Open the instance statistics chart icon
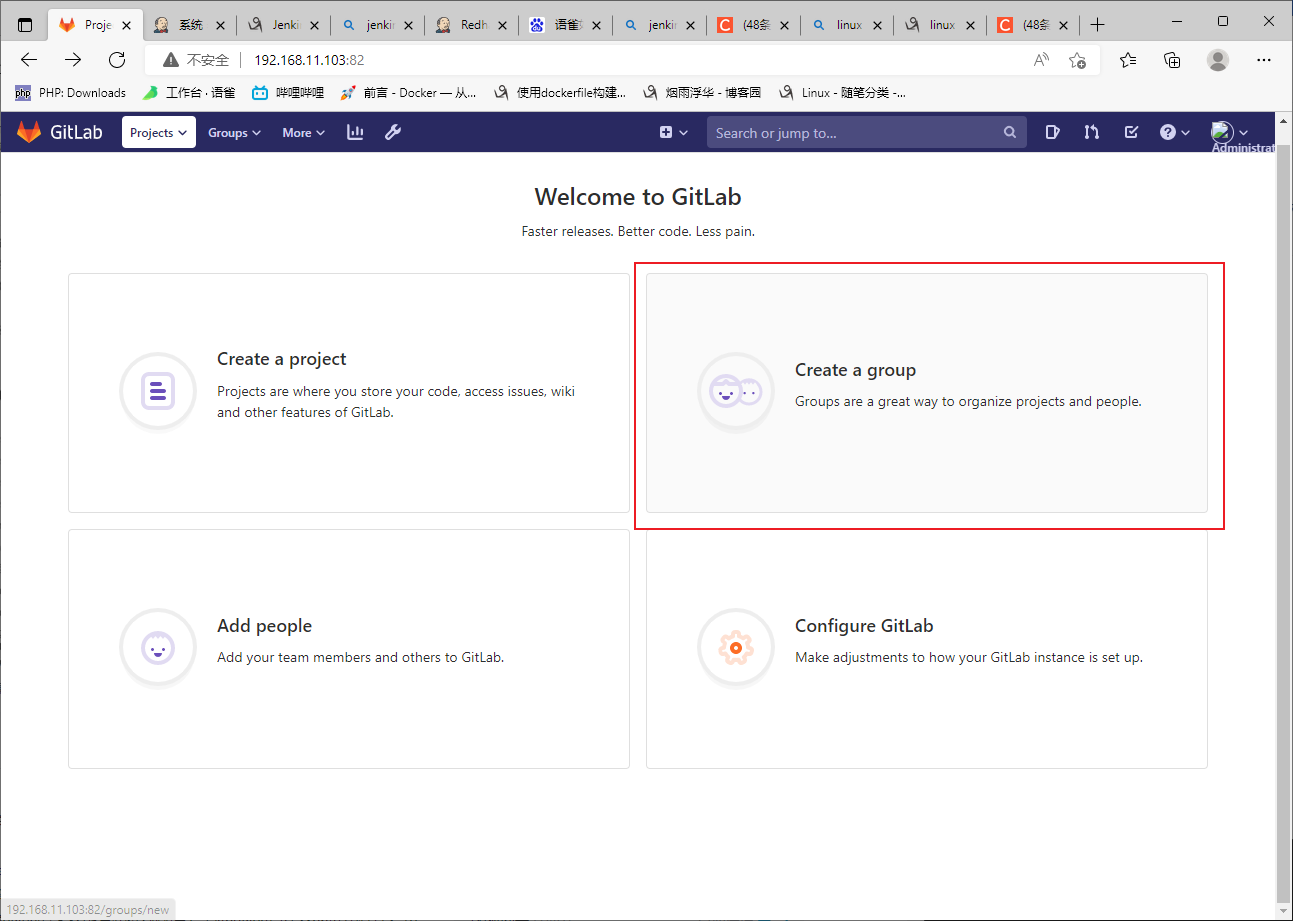 [355, 132]
